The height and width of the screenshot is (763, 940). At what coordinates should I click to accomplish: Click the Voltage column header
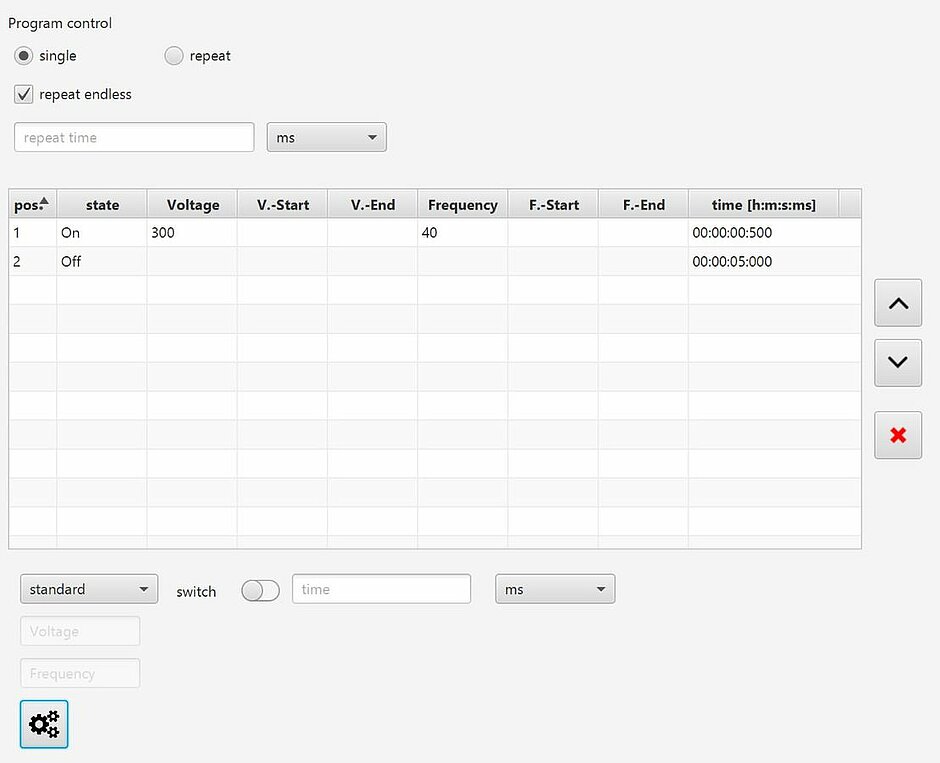coord(192,205)
